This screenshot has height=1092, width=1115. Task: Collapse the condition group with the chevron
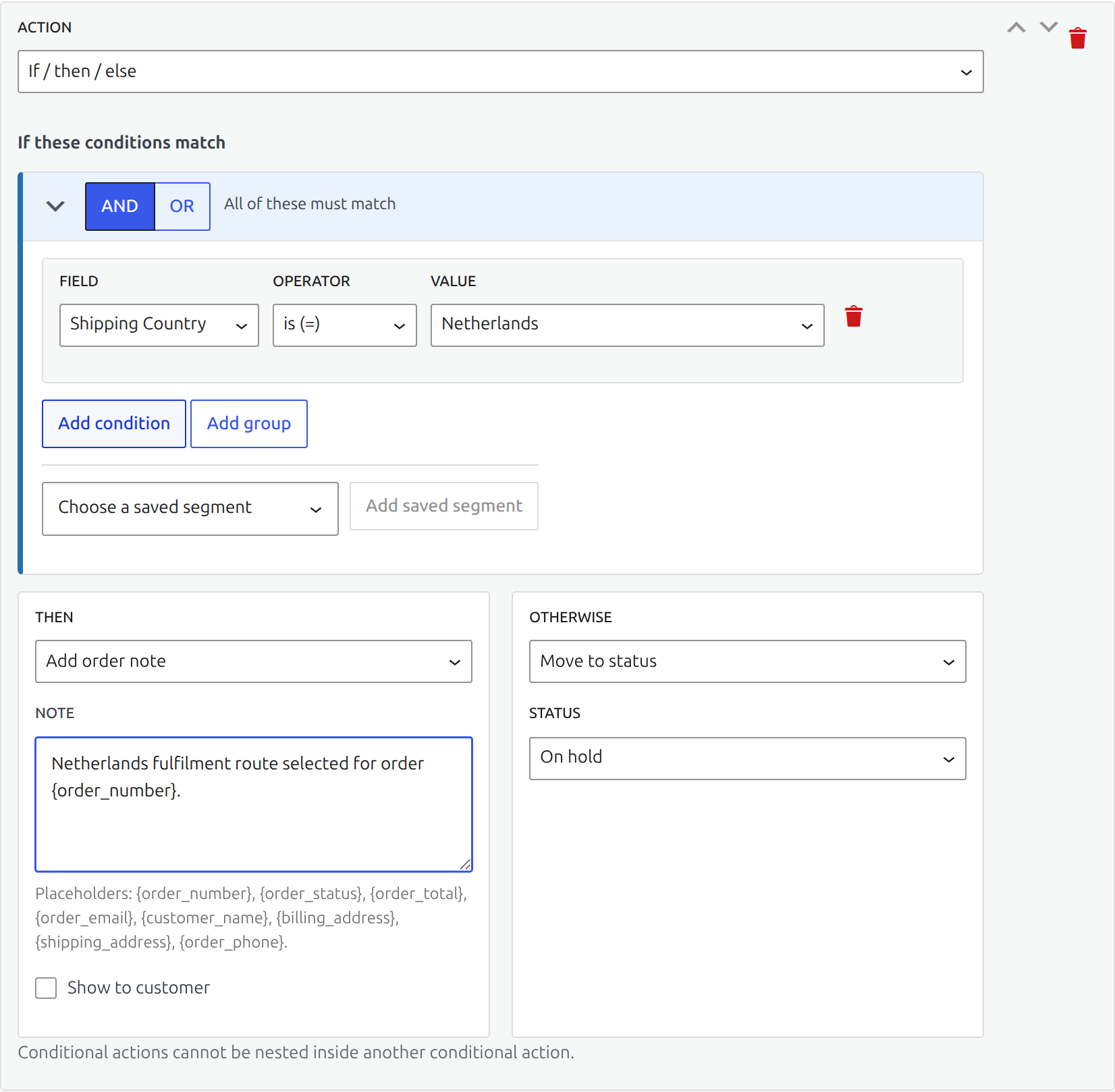55,206
